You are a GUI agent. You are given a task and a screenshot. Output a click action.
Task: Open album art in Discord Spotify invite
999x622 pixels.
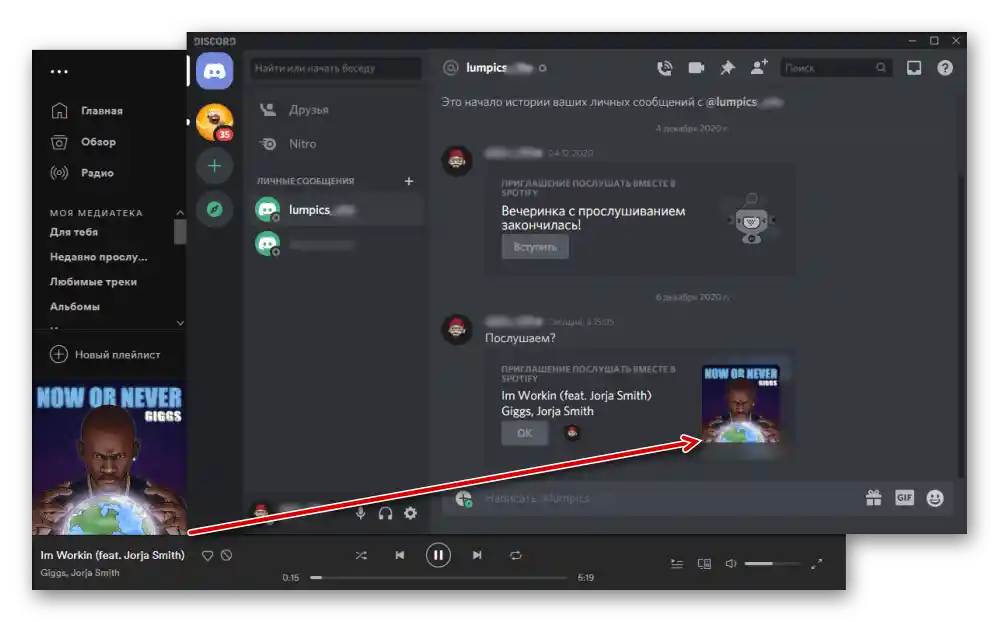(x=740, y=404)
